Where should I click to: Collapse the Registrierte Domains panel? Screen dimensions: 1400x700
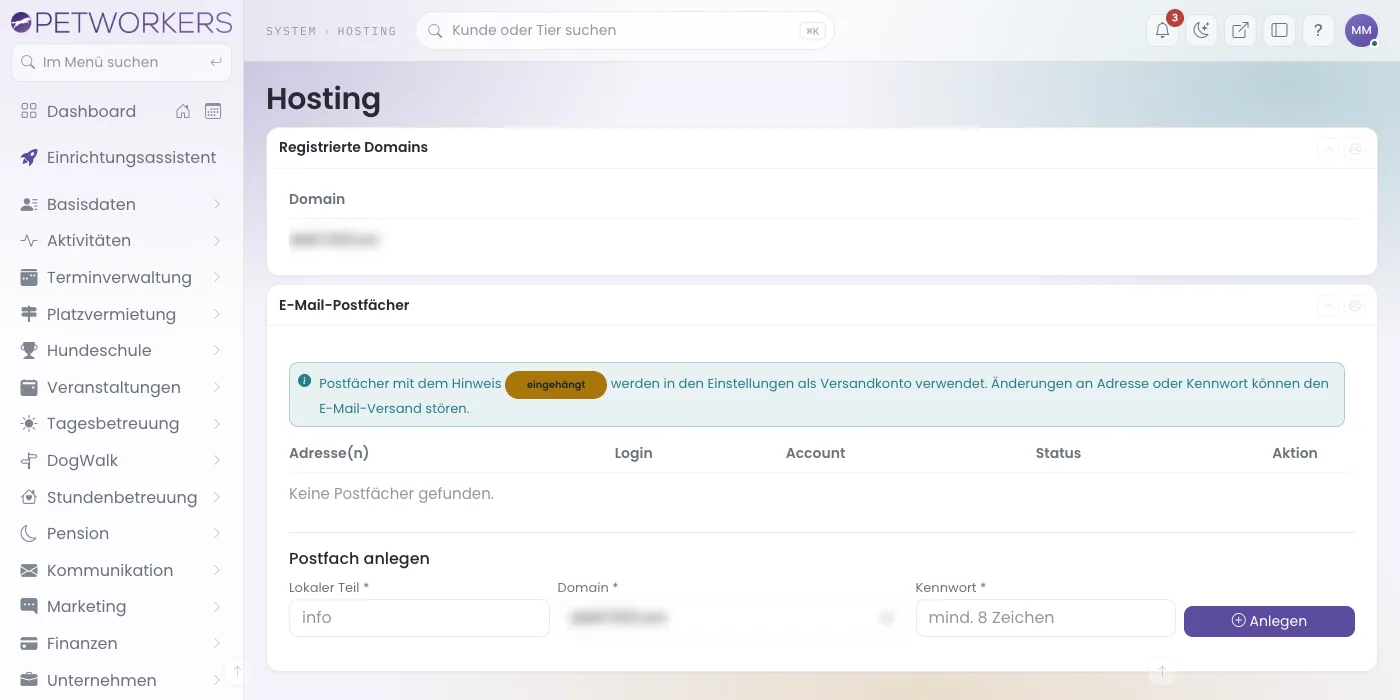(1328, 148)
